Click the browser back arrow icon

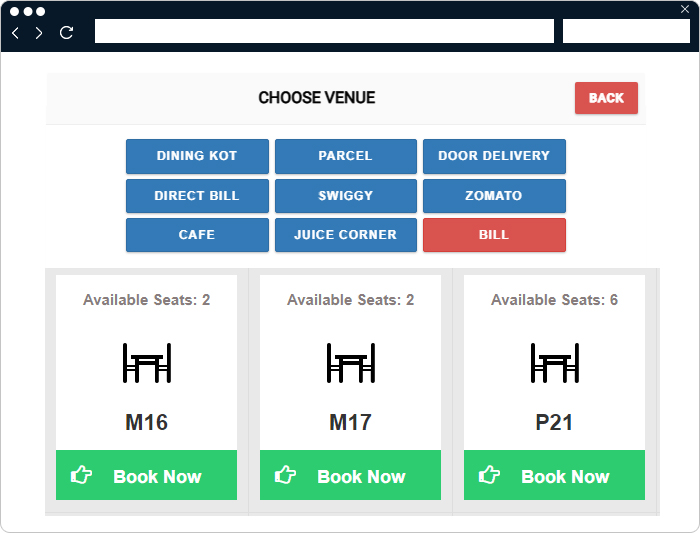pos(15,33)
